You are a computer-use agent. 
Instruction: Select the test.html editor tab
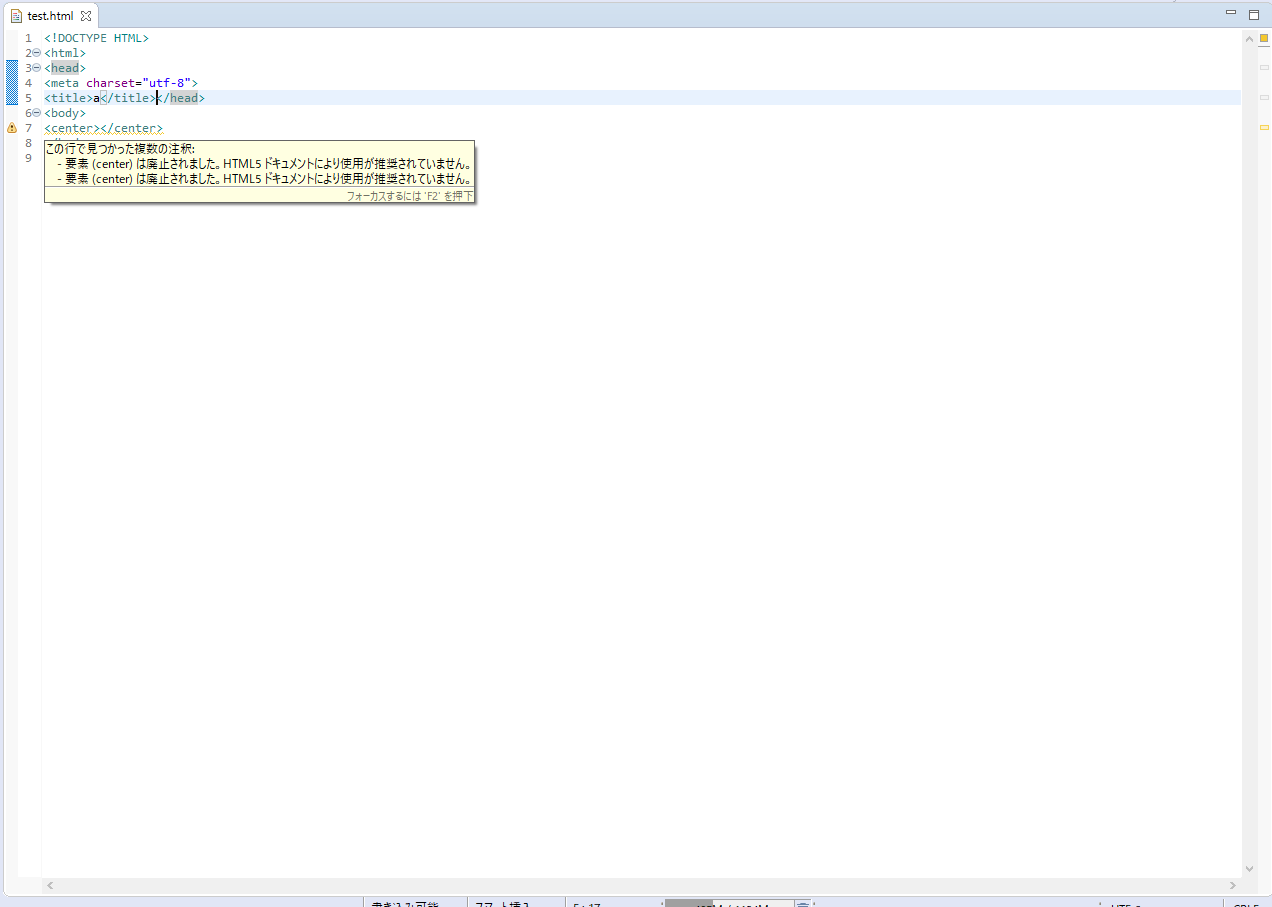(x=50, y=16)
